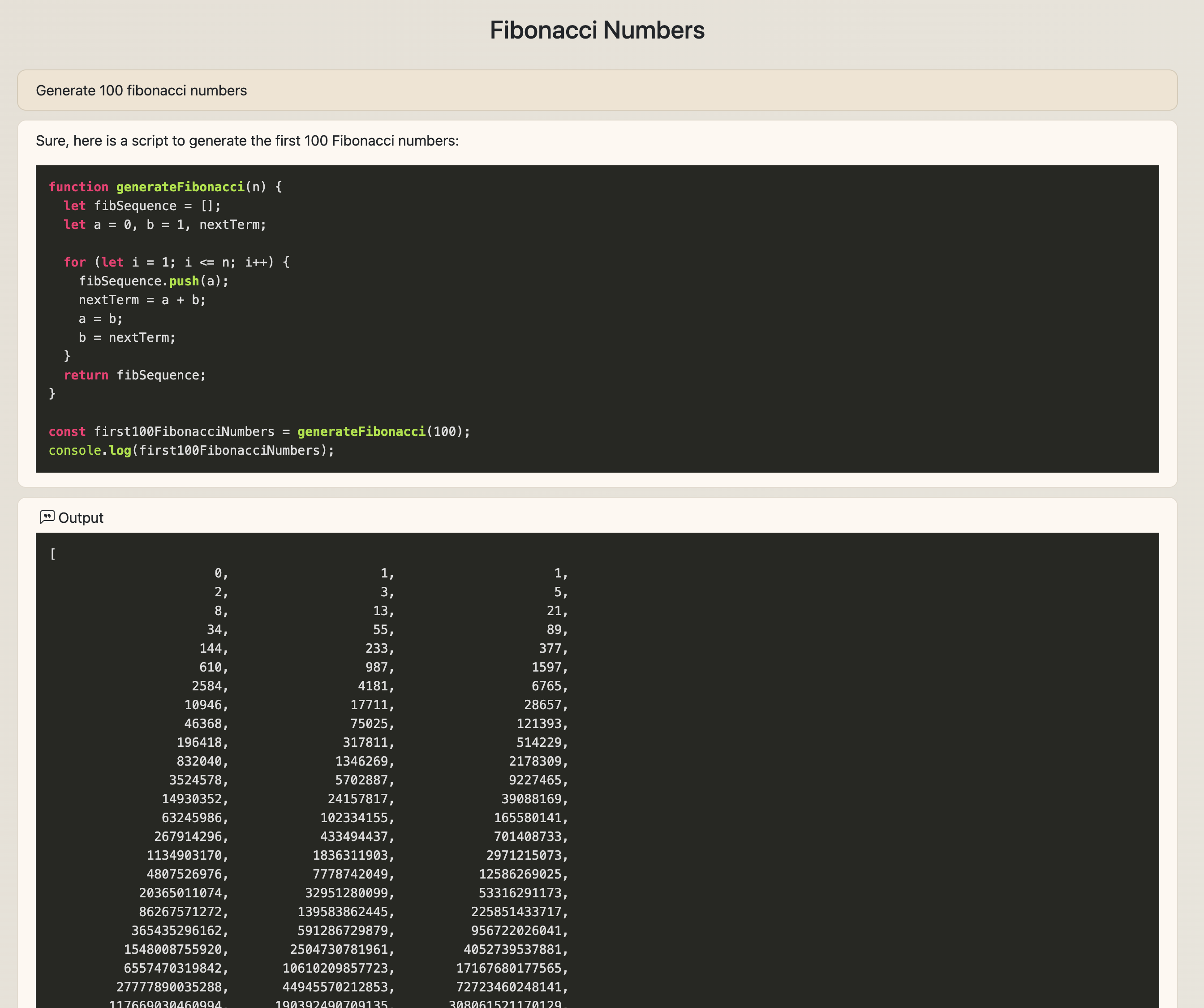This screenshot has width=1204, height=1008.
Task: Click the 'return fibSequence;' statement
Action: click(135, 375)
